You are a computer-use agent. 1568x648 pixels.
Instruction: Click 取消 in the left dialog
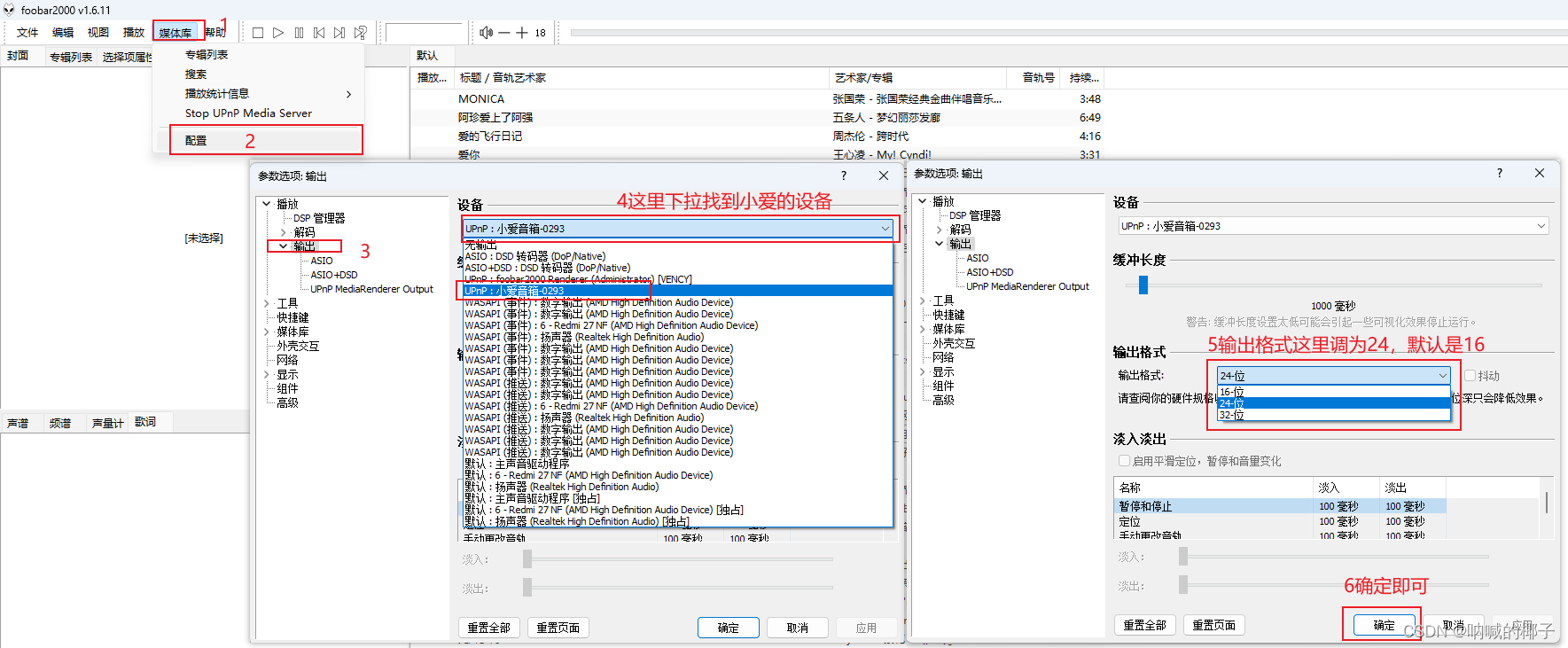pos(798,628)
